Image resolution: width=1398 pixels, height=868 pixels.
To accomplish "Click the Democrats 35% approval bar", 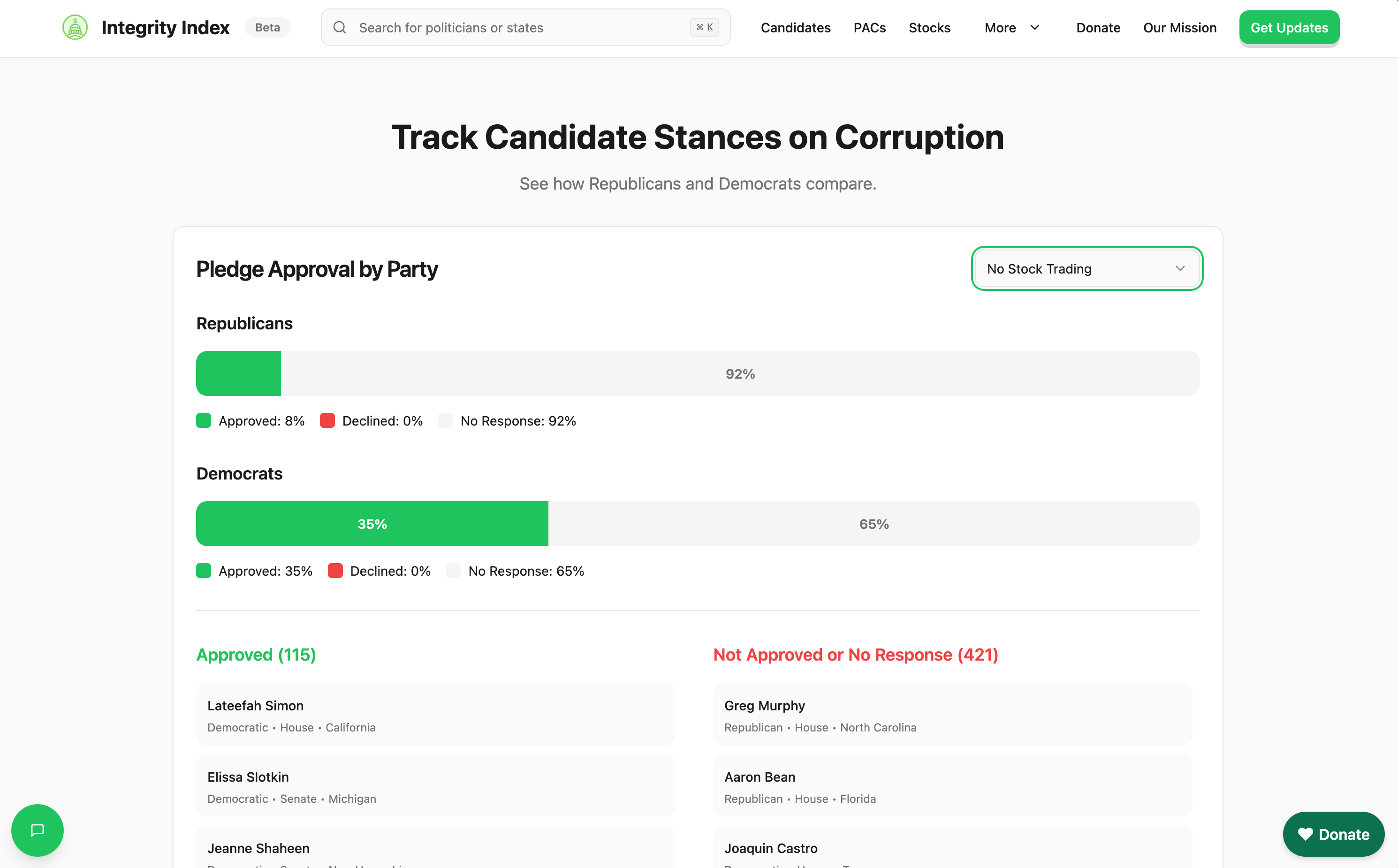I will coord(372,523).
